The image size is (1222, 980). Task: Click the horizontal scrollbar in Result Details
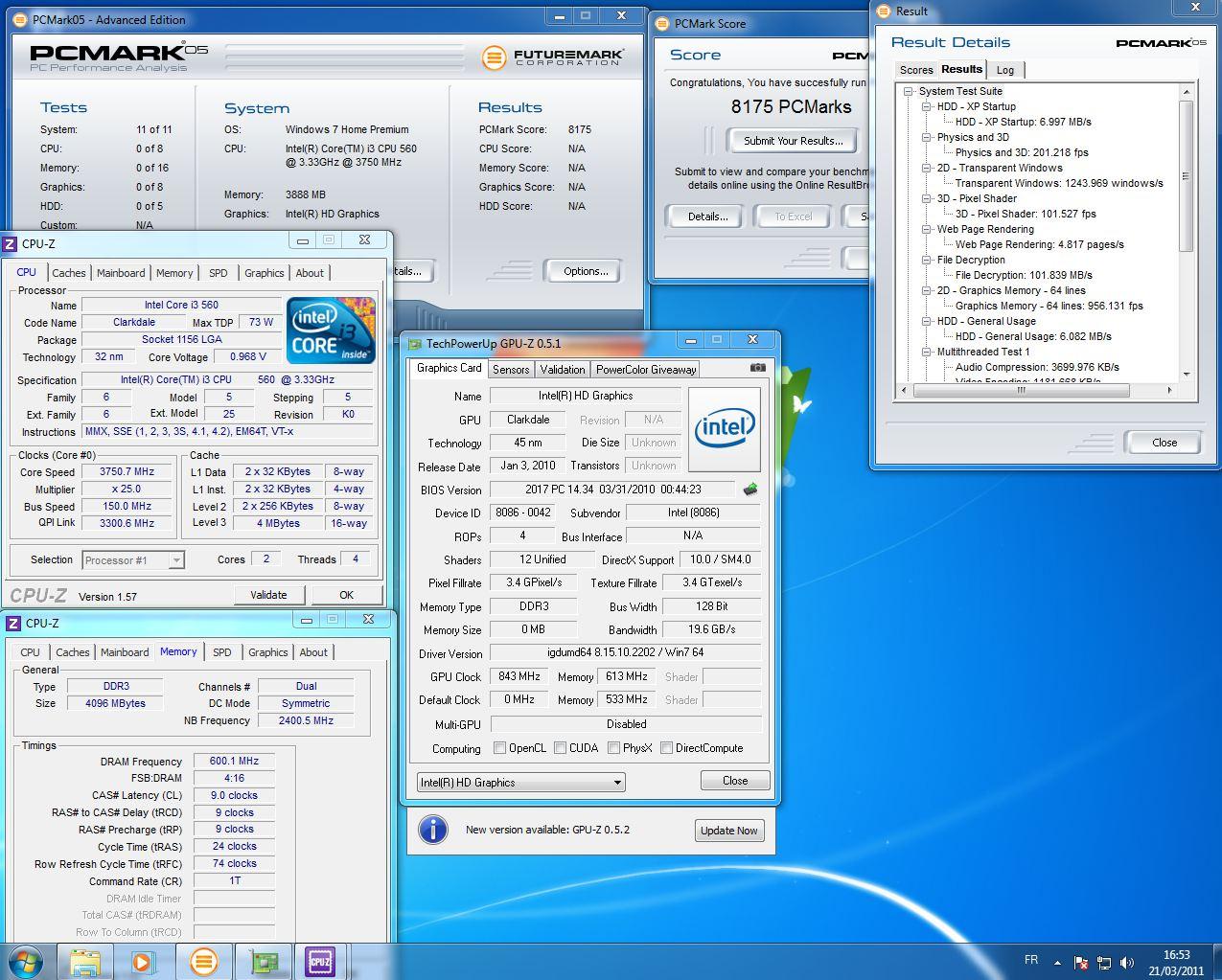coord(1022,390)
